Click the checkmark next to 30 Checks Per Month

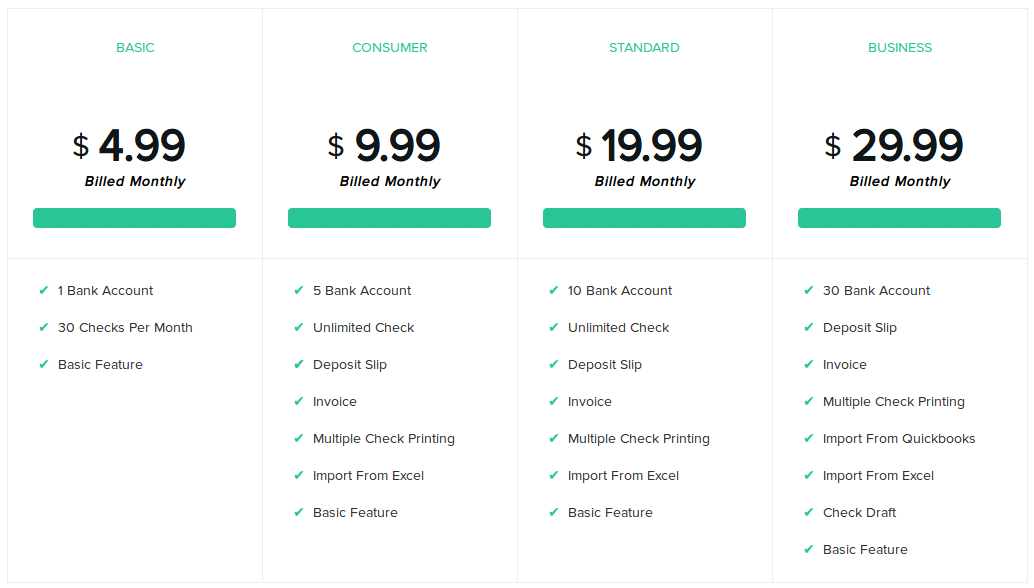(x=44, y=328)
